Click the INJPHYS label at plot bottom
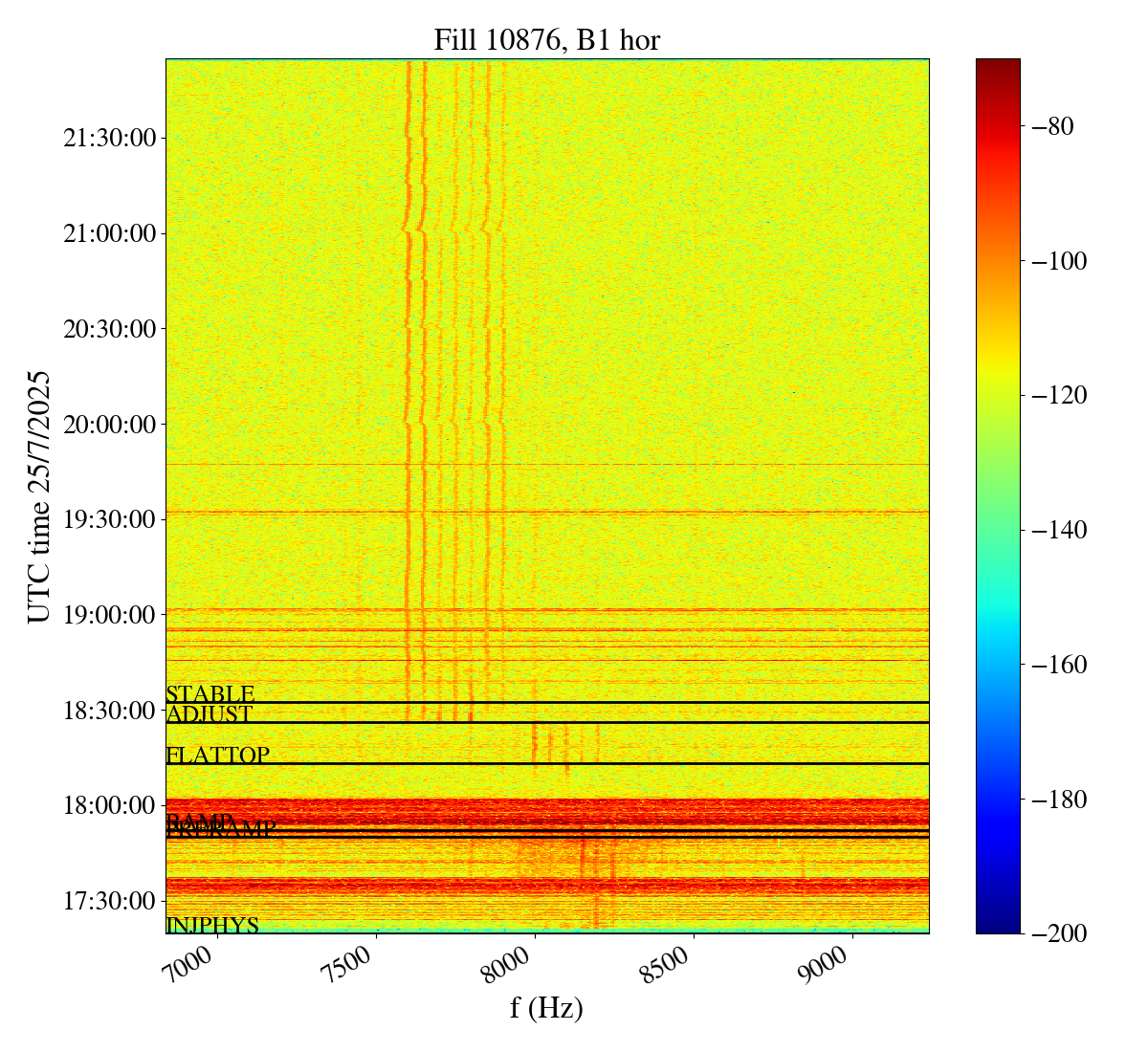1148x1052 pixels. [212, 925]
